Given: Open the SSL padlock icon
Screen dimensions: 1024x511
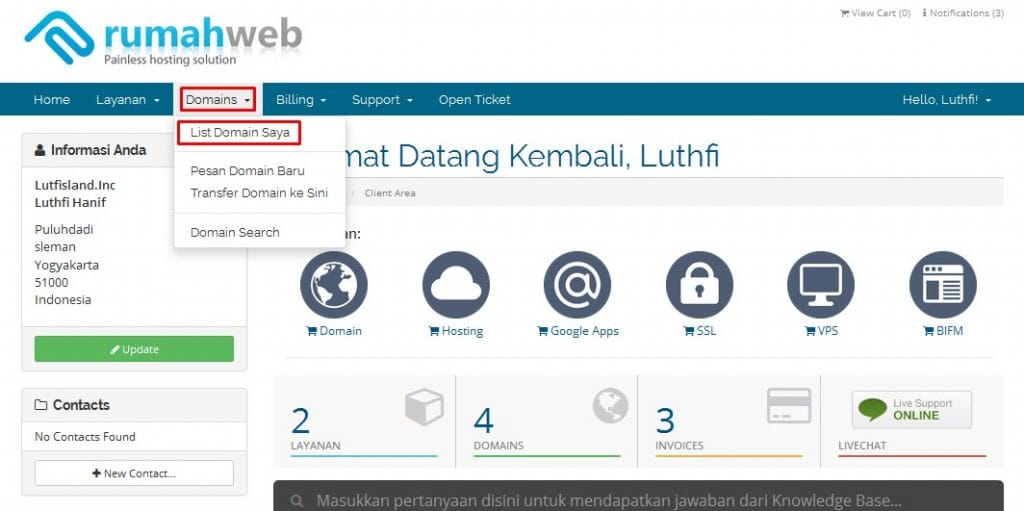Looking at the screenshot, I should point(699,285).
